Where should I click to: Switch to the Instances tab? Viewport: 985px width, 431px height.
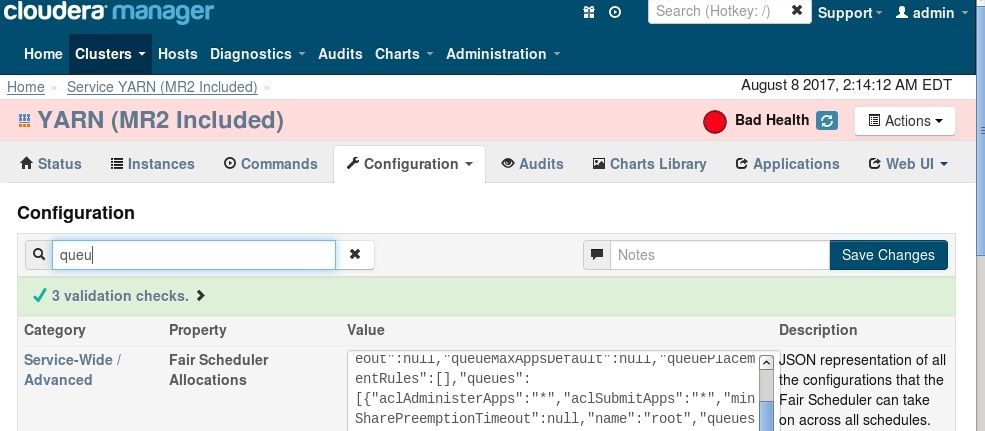pyautogui.click(x=152, y=164)
